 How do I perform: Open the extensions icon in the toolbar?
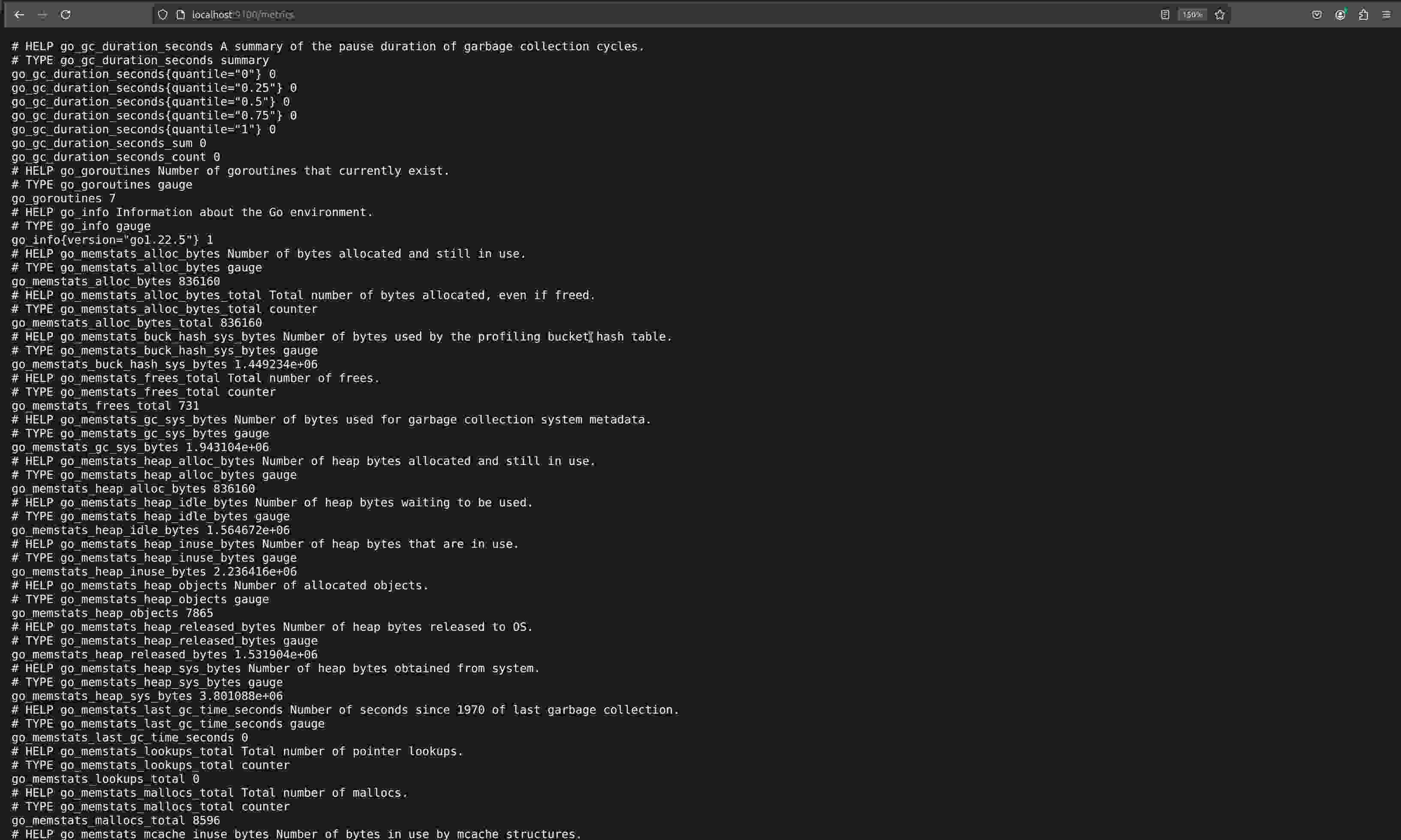click(x=1363, y=14)
